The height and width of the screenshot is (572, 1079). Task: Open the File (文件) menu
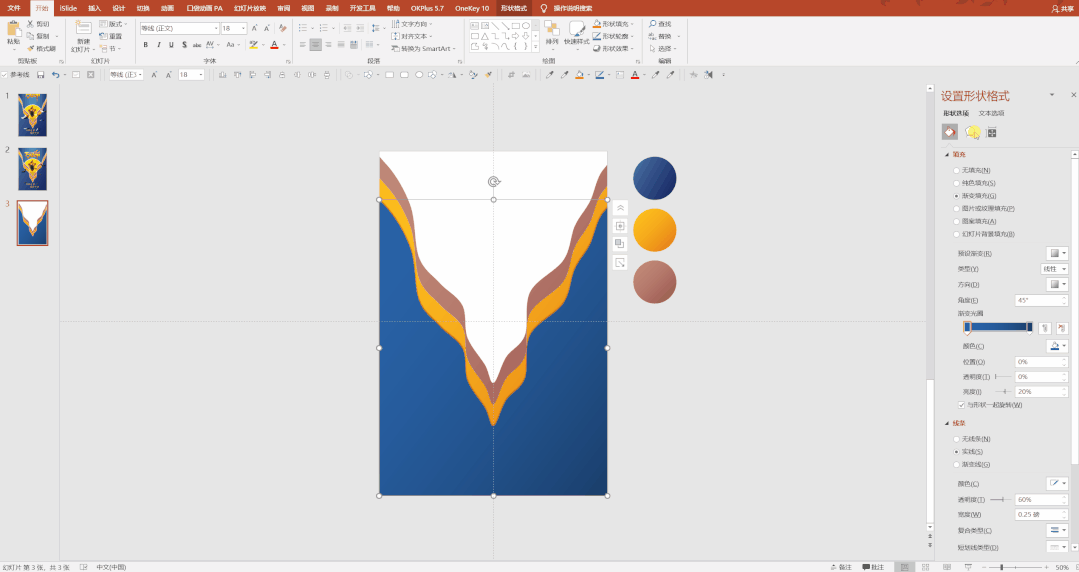(x=14, y=8)
